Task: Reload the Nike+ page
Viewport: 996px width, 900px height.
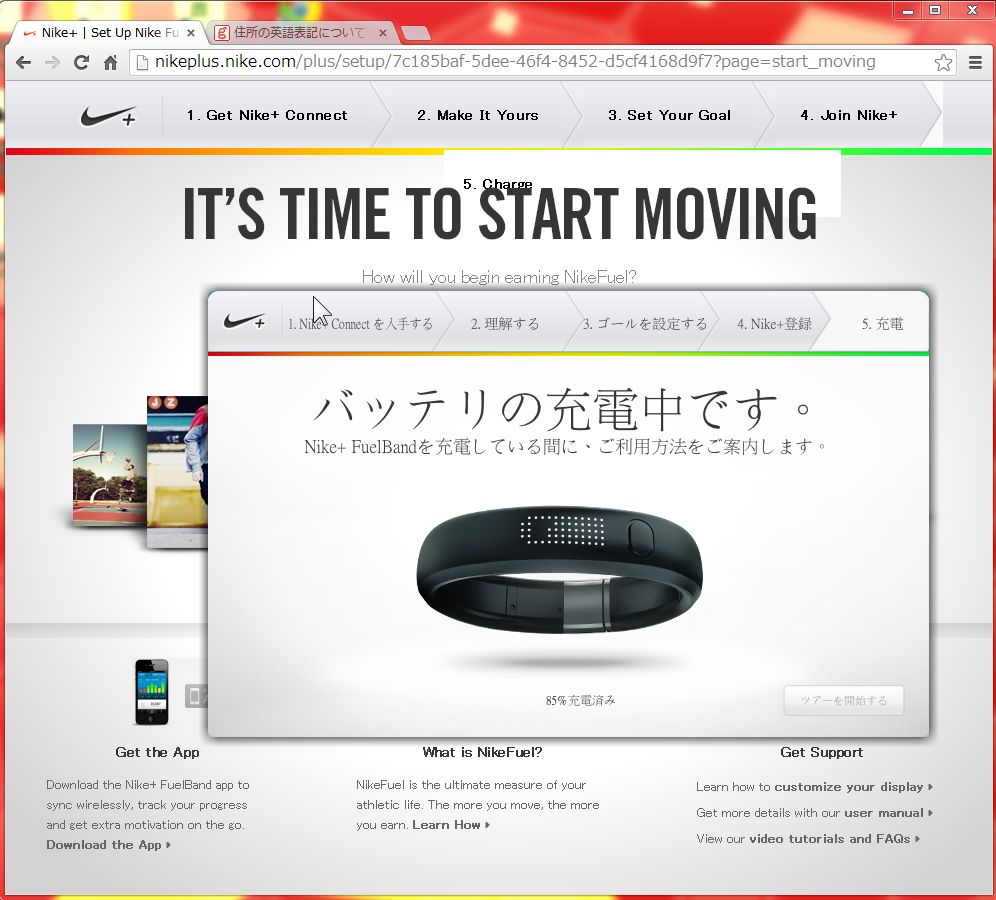Action: 81,62
